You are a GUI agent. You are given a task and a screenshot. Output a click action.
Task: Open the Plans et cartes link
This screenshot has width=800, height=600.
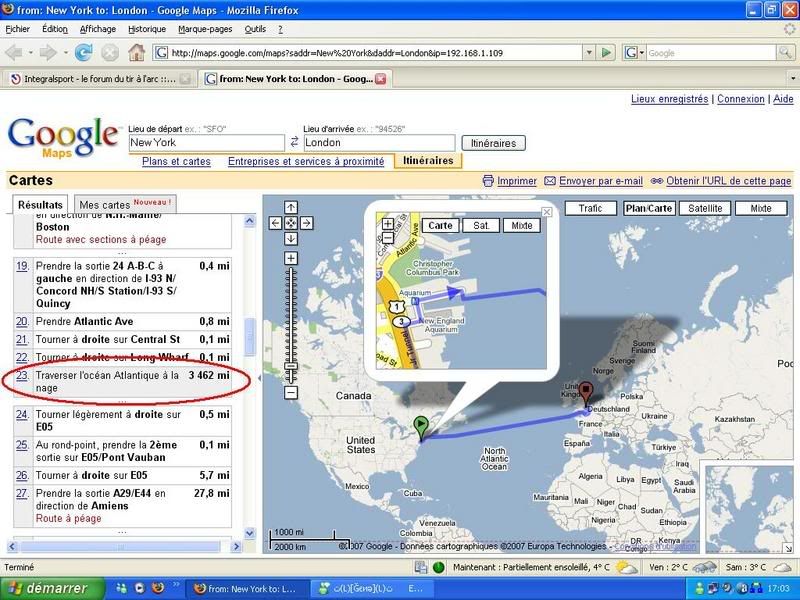(x=176, y=161)
